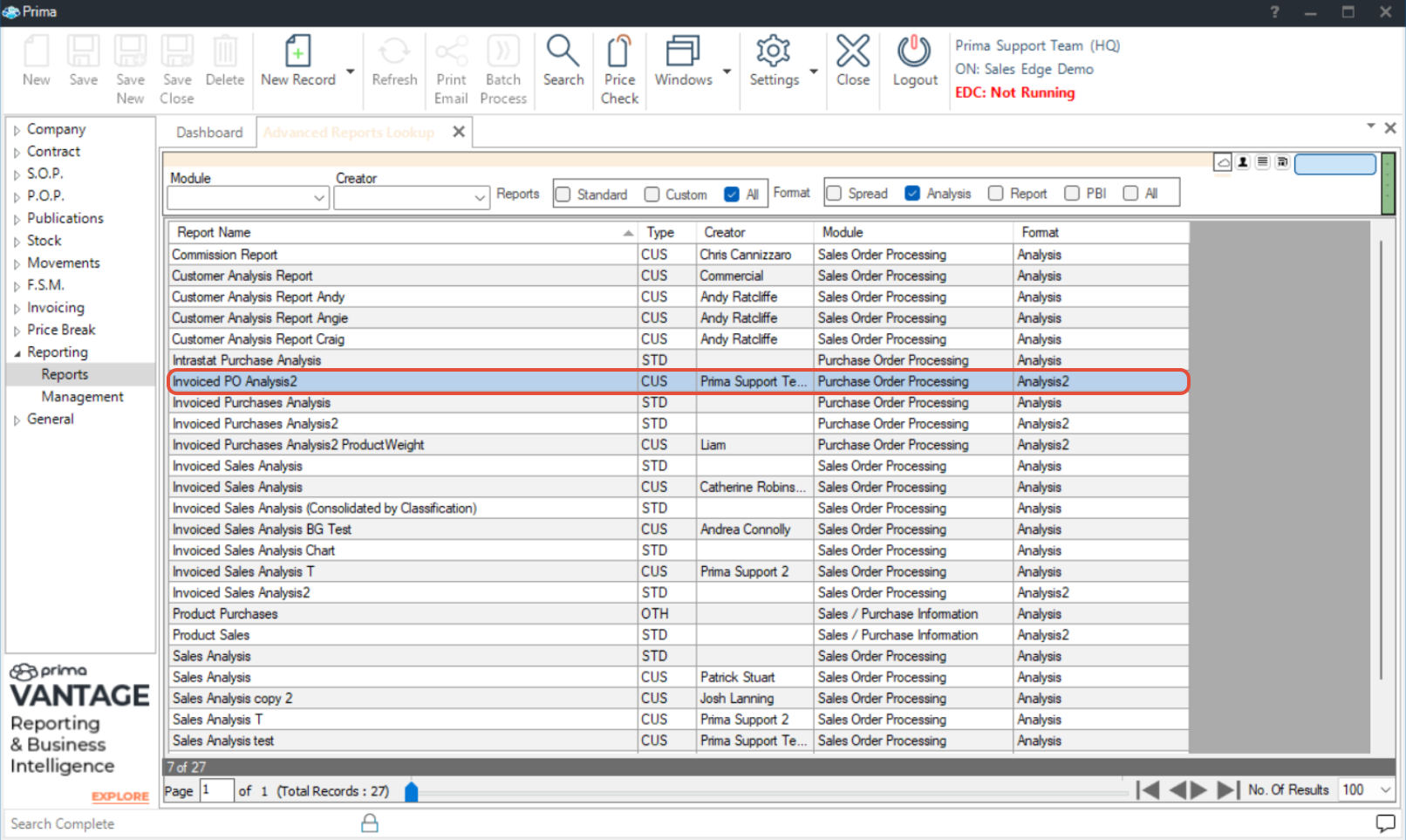Viewport: 1406px width, 840px height.
Task: Collapse the Reporting tree node
Action: [x=17, y=352]
